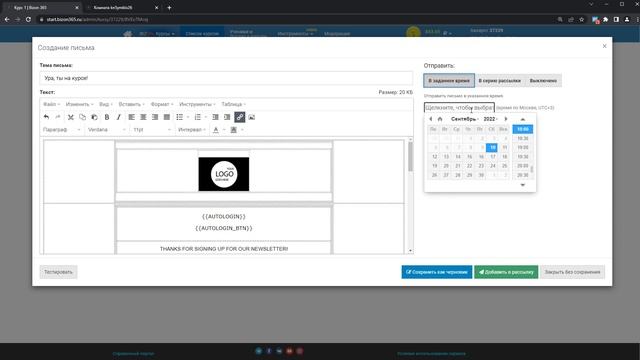
Task: Expand the text color dropdown arrow
Action: tap(224, 130)
